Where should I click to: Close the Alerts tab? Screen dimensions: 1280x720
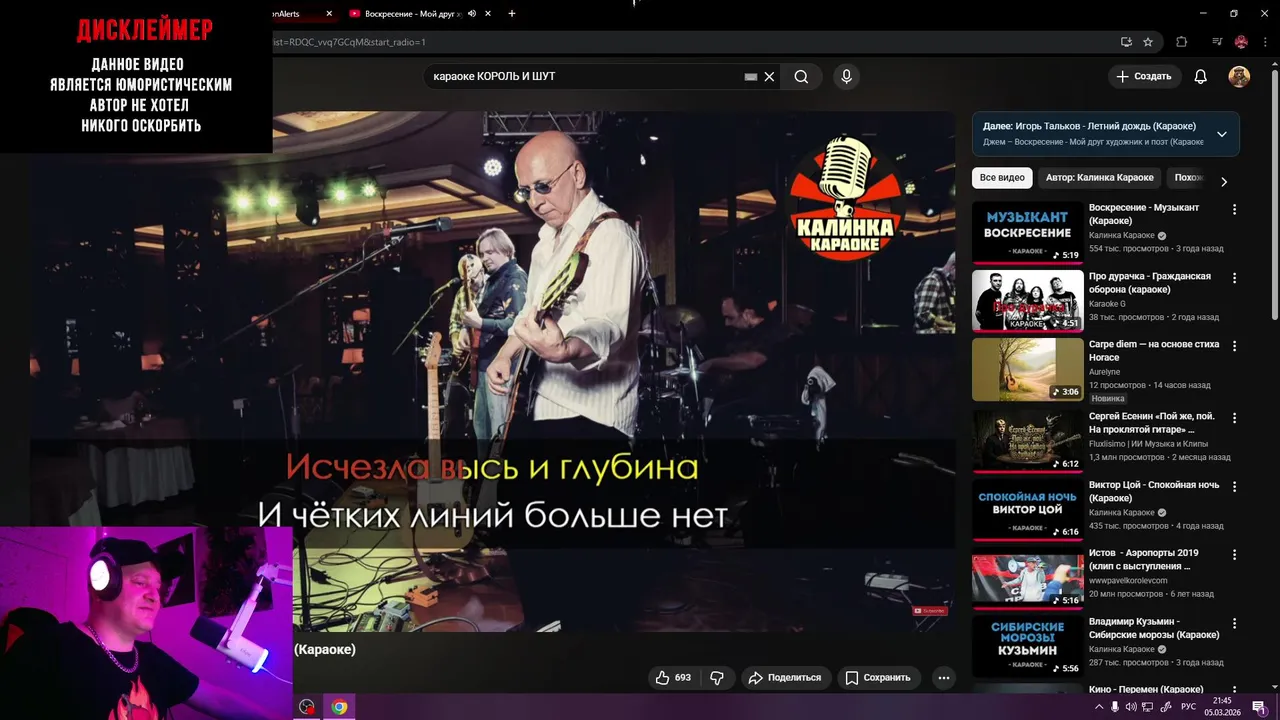coord(329,14)
